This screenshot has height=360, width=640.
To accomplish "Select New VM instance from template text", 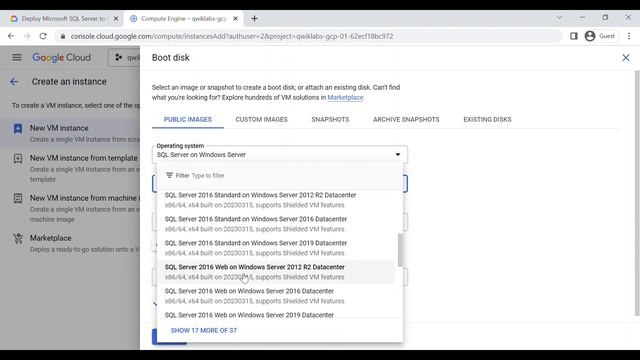I will click(84, 158).
